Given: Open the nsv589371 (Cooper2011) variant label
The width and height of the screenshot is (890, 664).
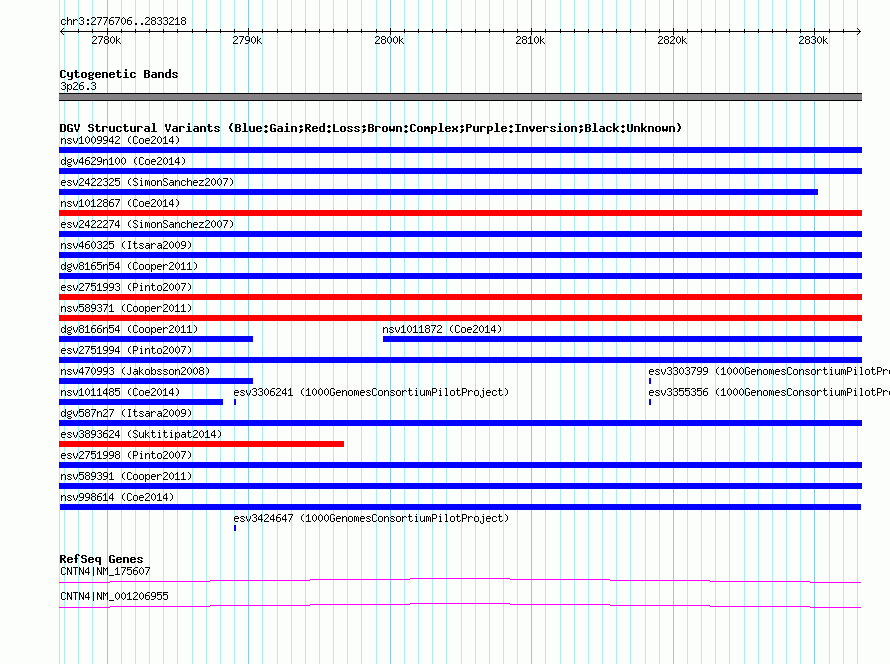Looking at the screenshot, I should (x=126, y=308).
